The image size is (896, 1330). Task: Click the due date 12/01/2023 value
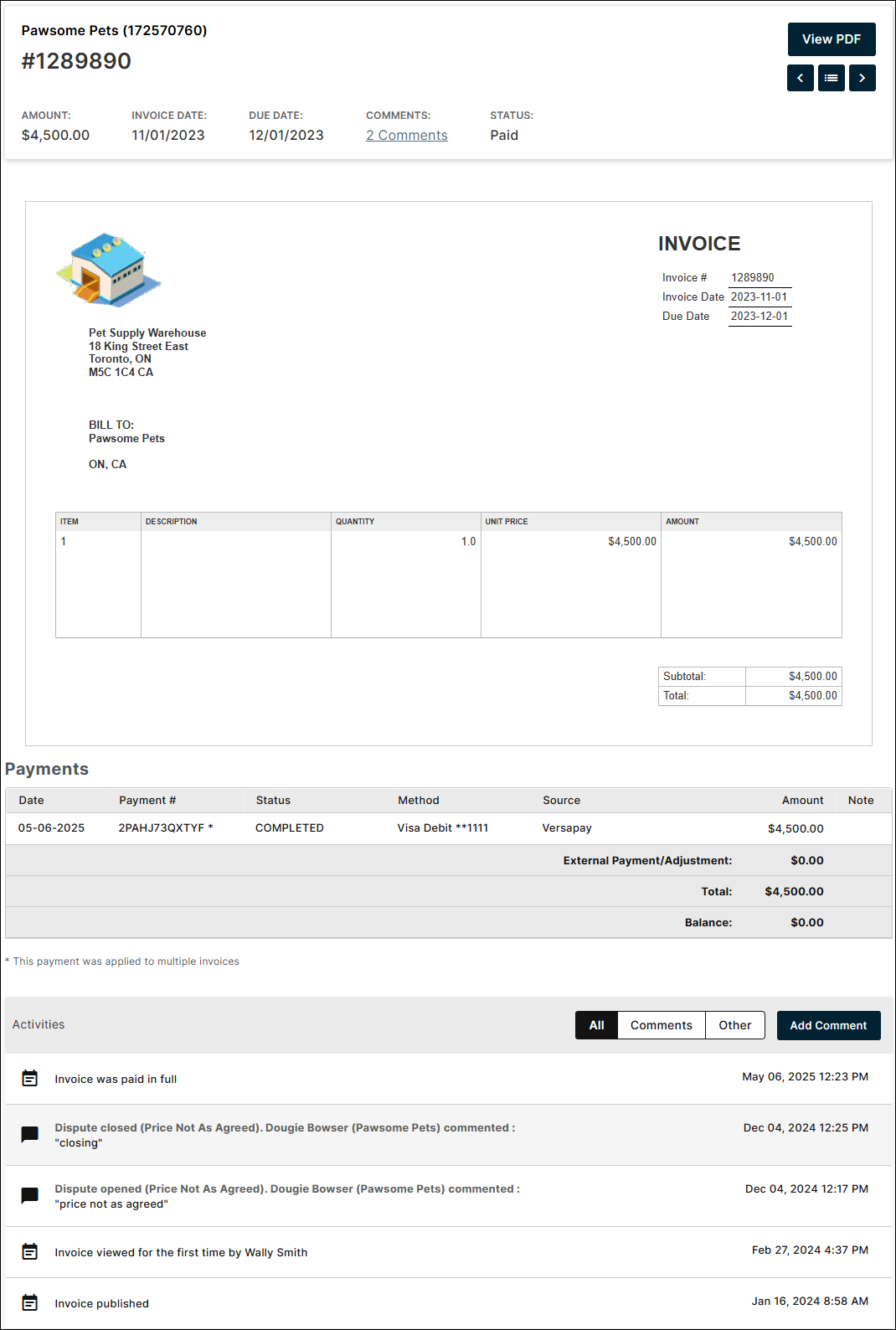[x=286, y=135]
